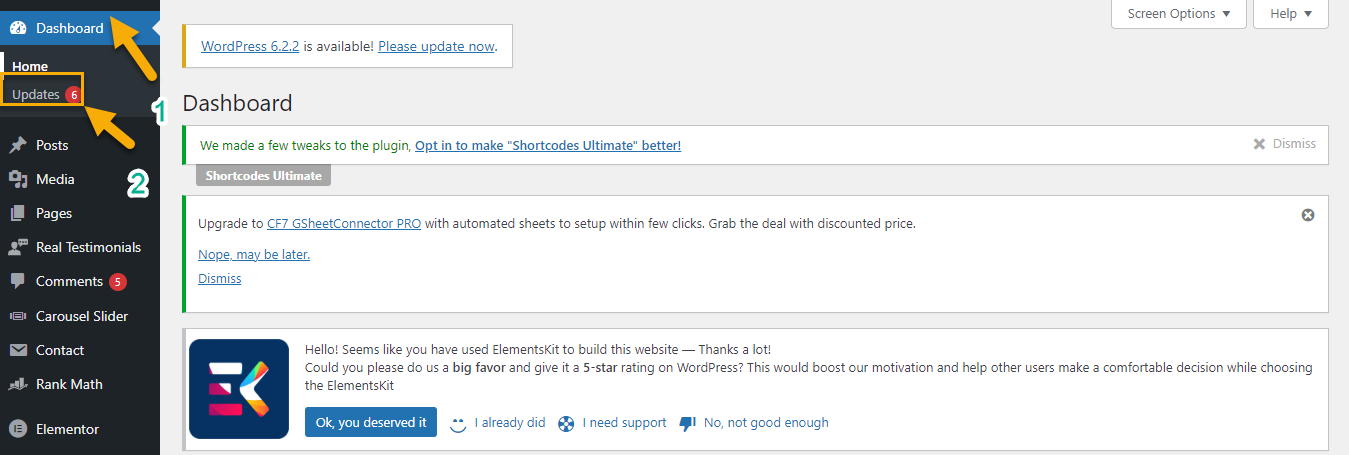Open the Elementor menu label

pyautogui.click(x=67, y=429)
